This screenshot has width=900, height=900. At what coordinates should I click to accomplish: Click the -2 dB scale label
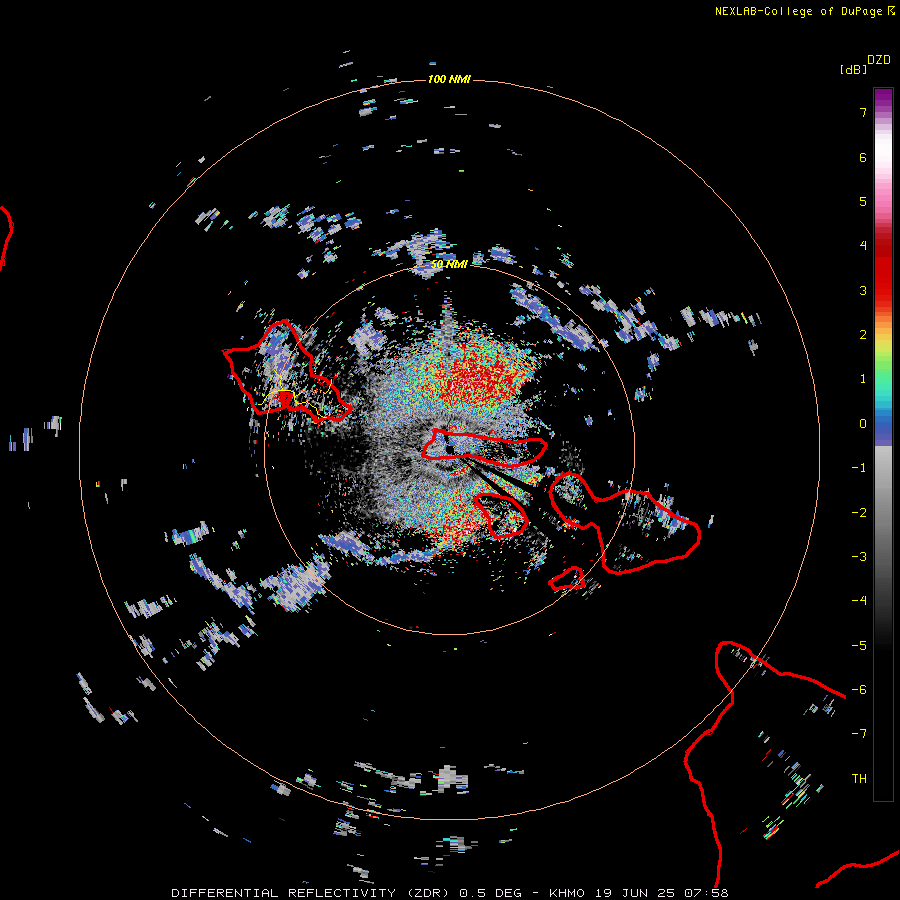(x=859, y=513)
